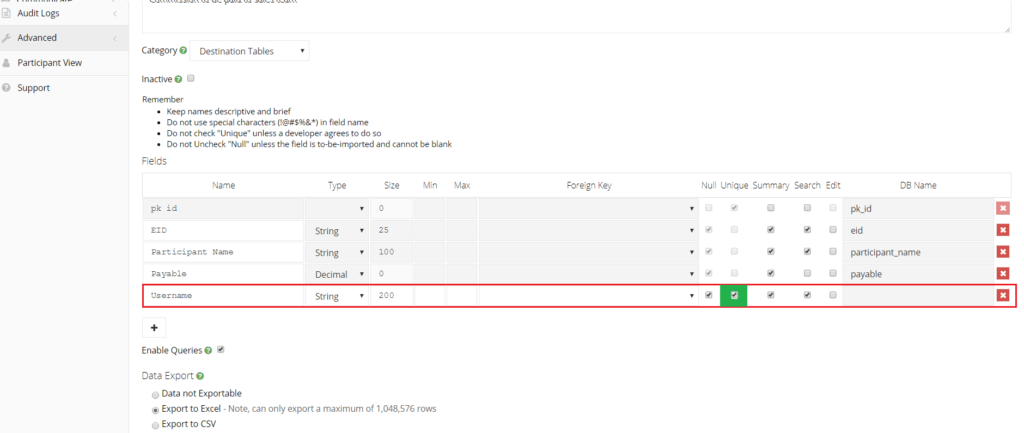Click the pk_id DB Name cell

(x=918, y=208)
